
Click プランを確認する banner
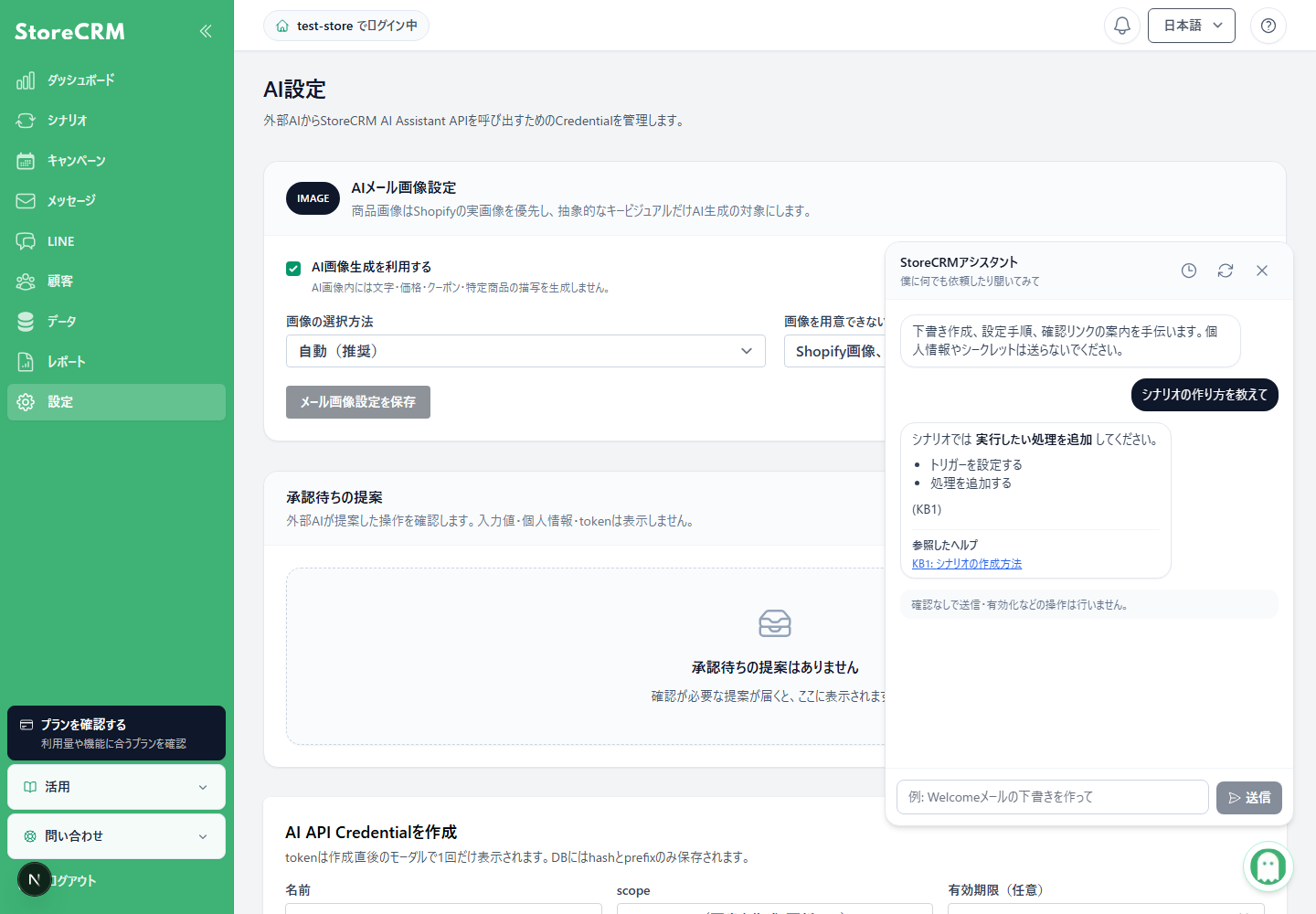pos(116,733)
